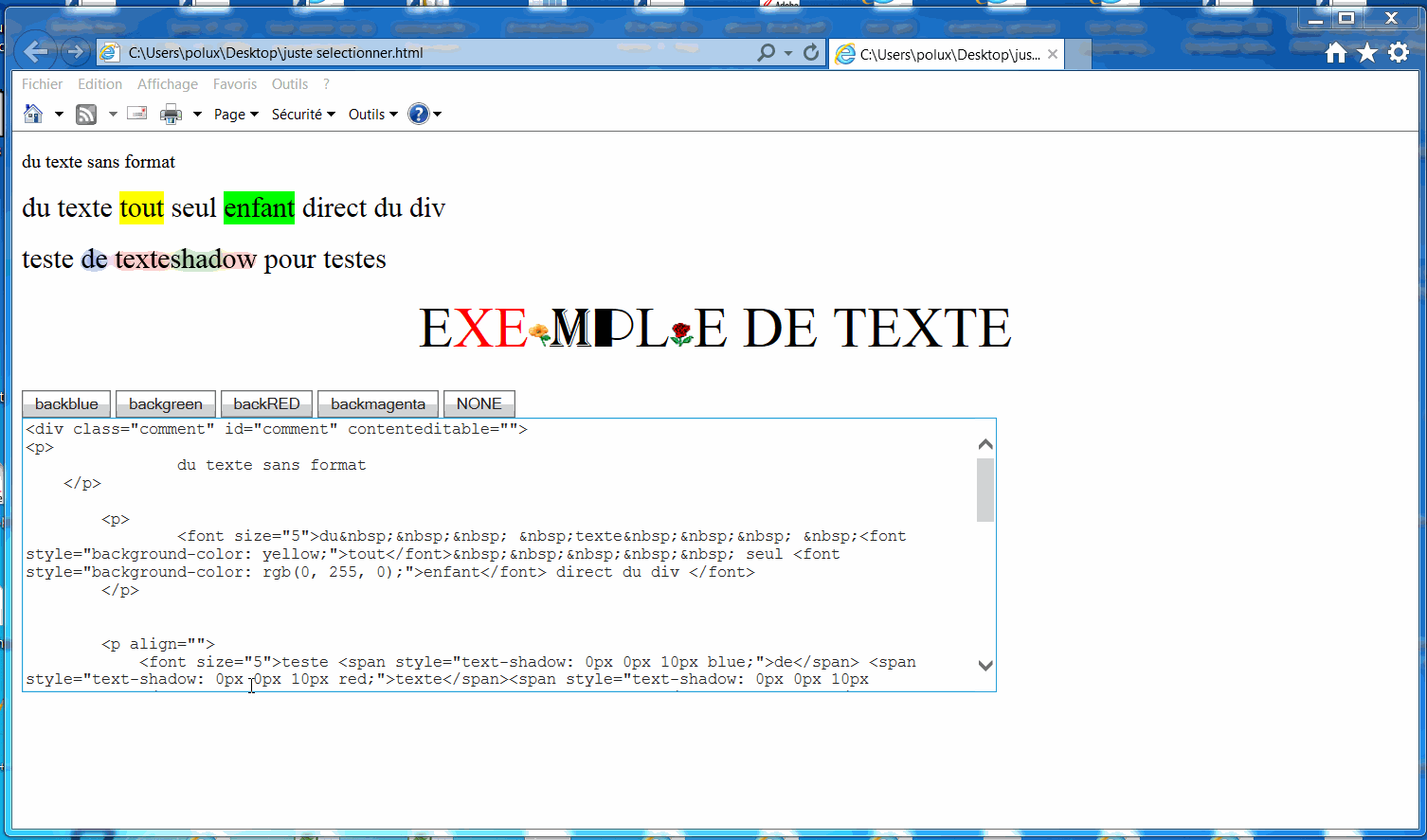1427x840 pixels.
Task: Click the Refresh icon in the address bar
Action: (811, 52)
